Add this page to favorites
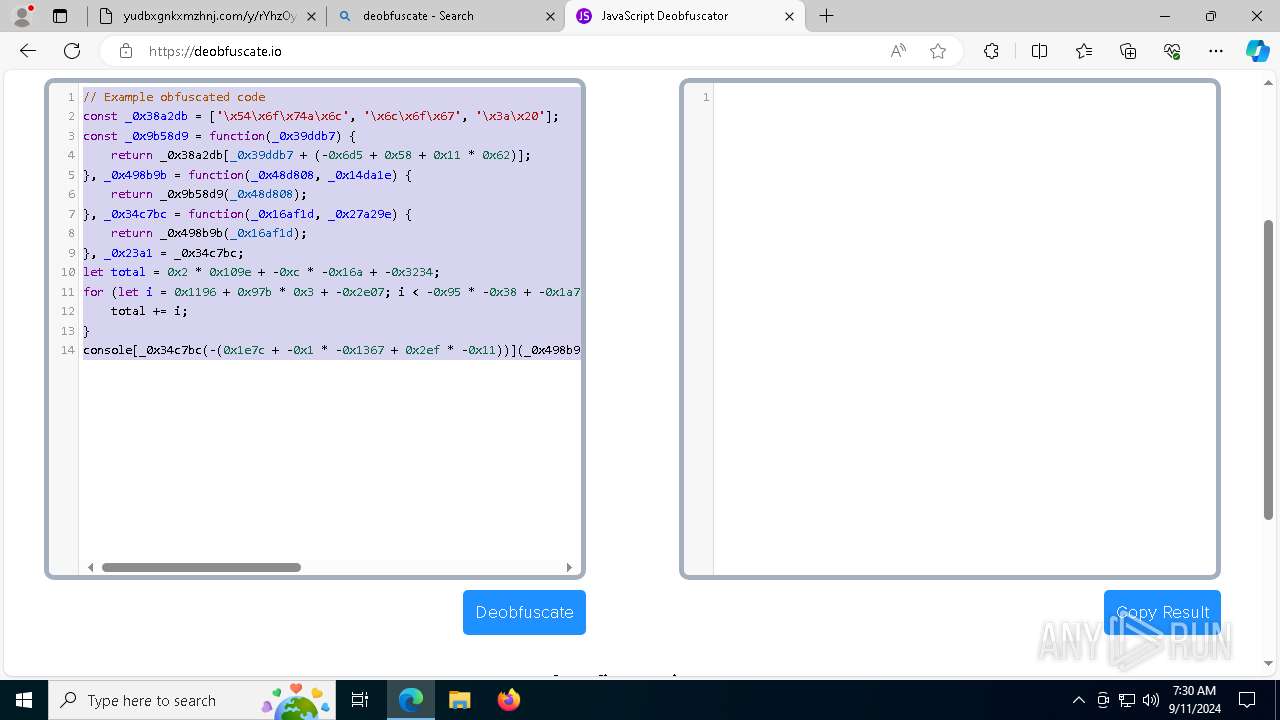1280x720 pixels. click(938, 51)
